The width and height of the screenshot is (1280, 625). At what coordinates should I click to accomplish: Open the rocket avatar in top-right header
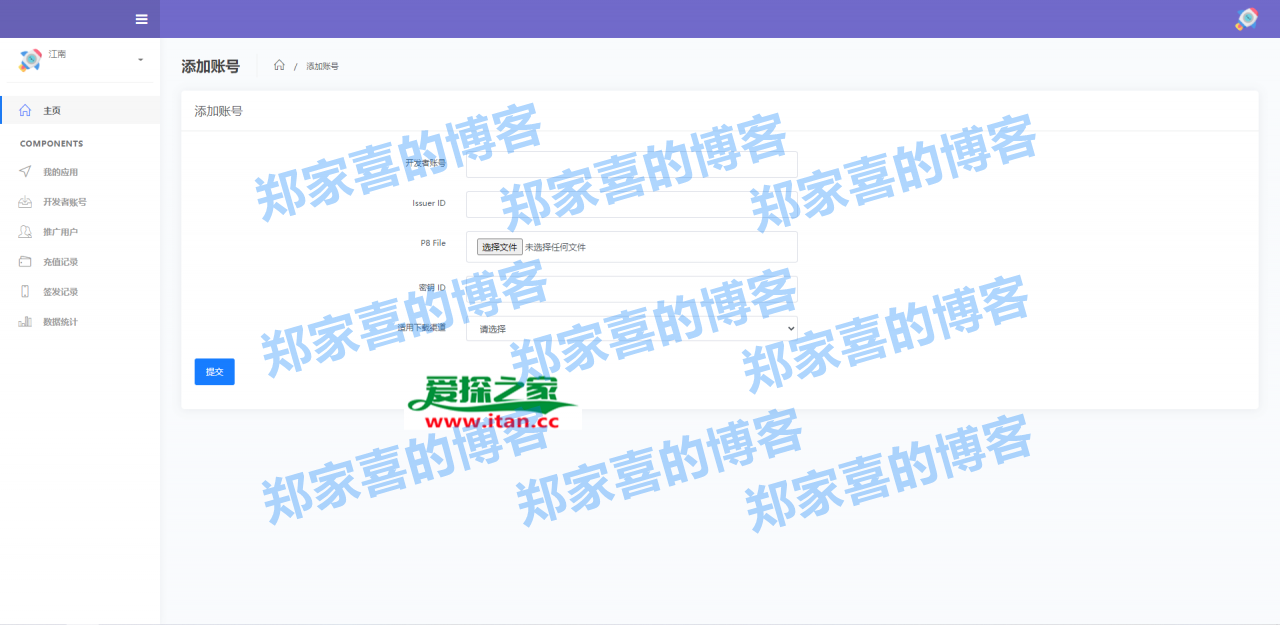coord(1246,19)
